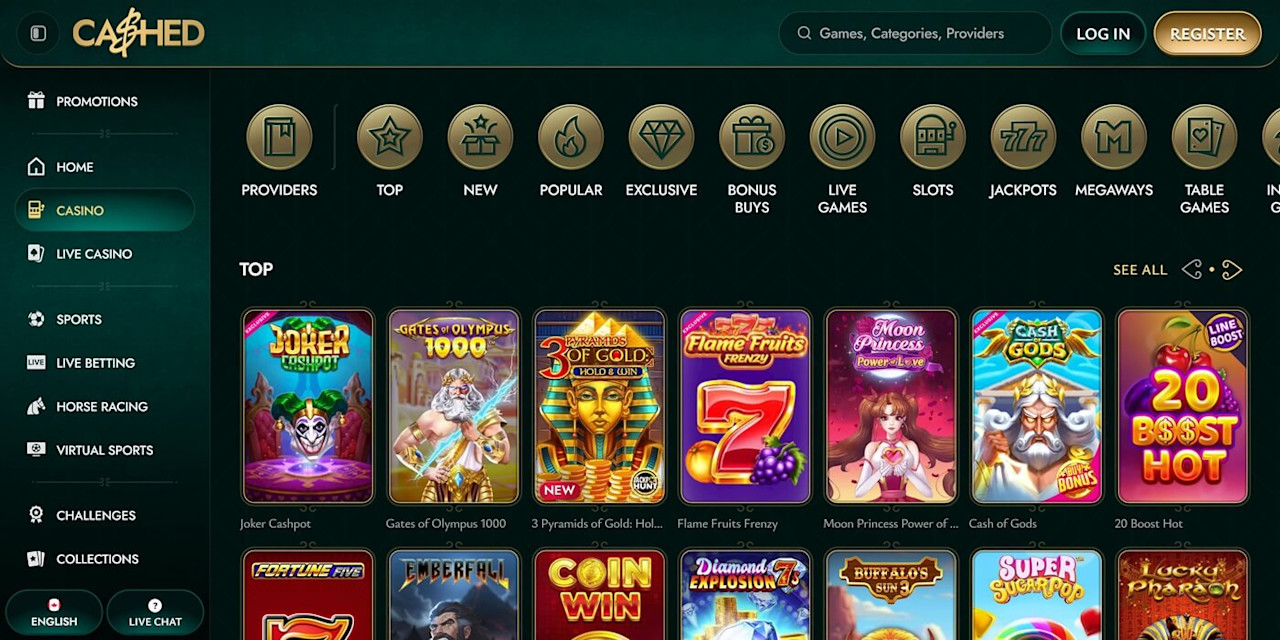Select the Jackpots 777 category icon
1280x640 pixels.
click(1023, 137)
